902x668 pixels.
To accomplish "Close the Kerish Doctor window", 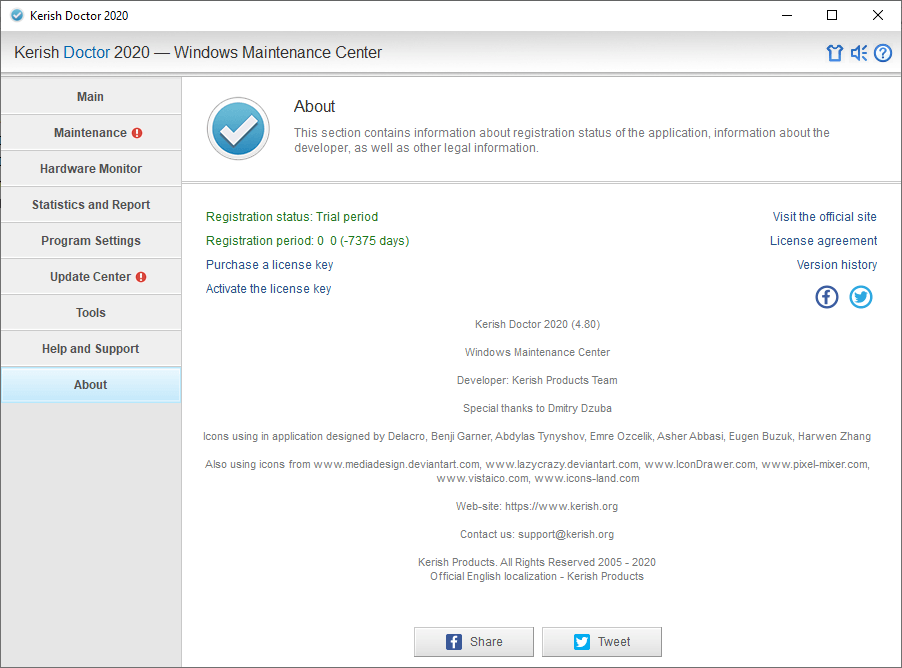I will click(877, 16).
